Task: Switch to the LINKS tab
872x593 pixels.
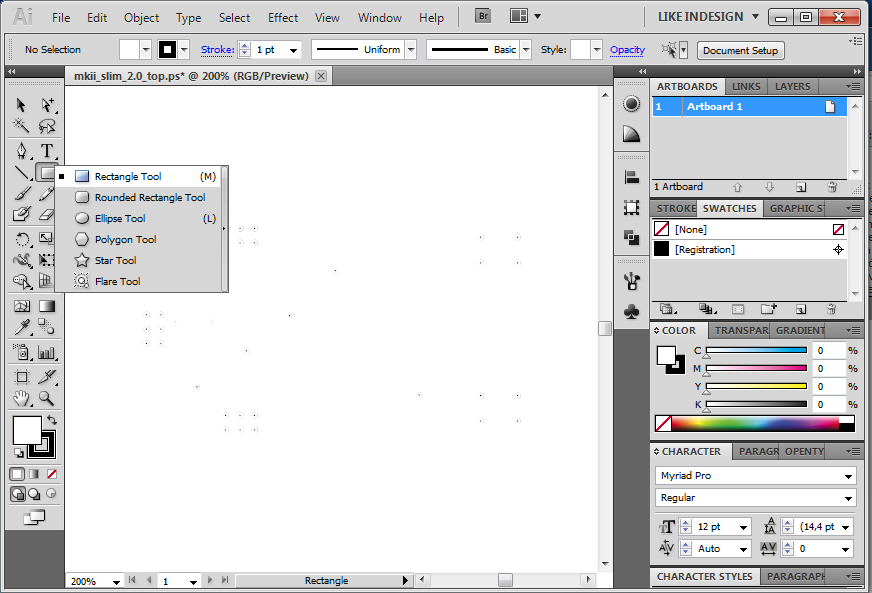Action: (746, 87)
